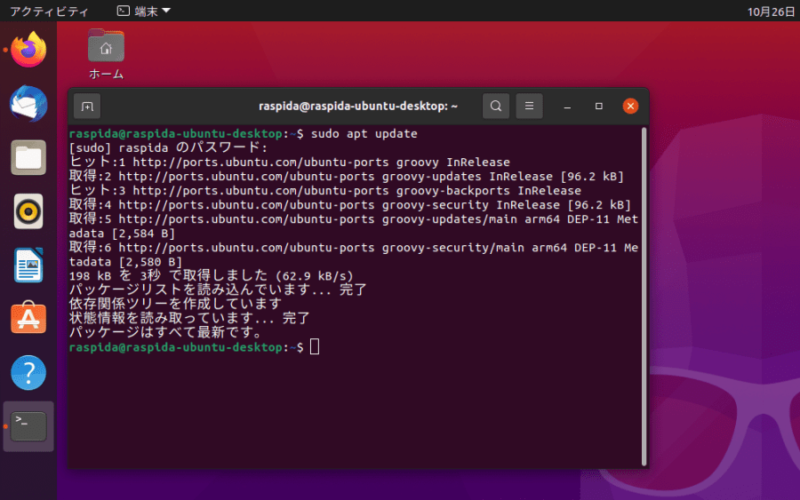800x500 pixels.
Task: Click the terminal title 'raspida@raspida-ubuntu-desktop: ~'
Action: point(358,106)
